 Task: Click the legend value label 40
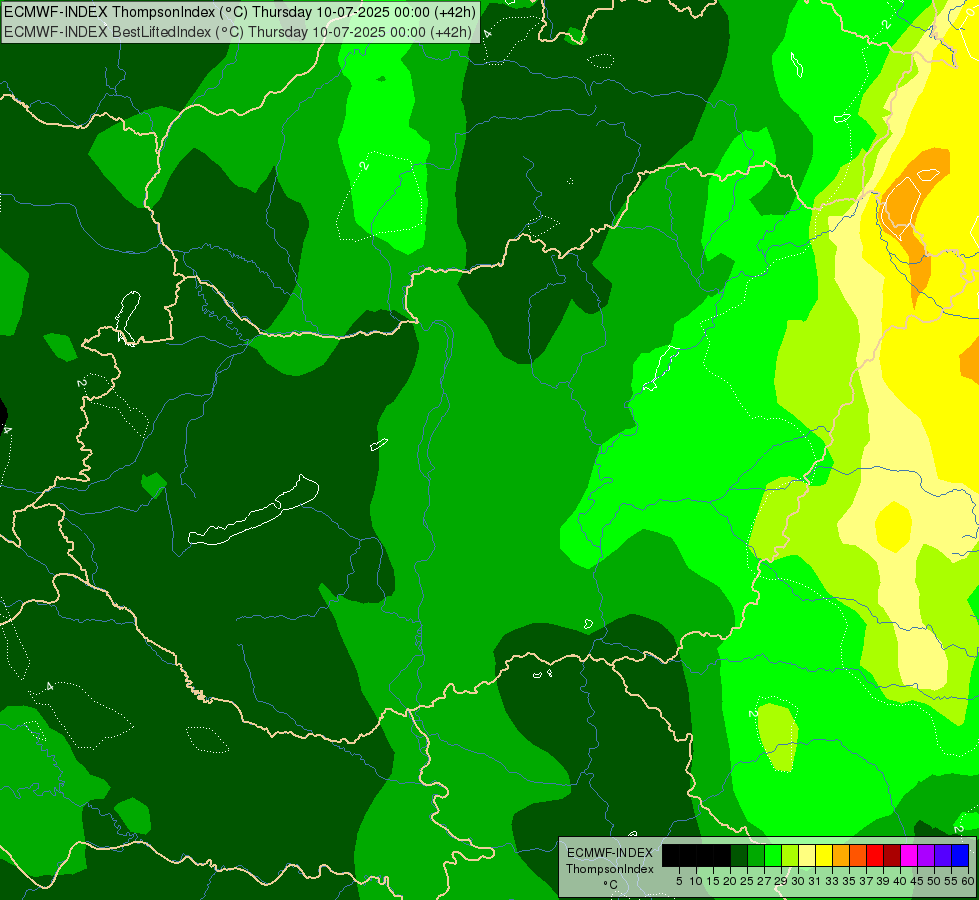click(900, 881)
